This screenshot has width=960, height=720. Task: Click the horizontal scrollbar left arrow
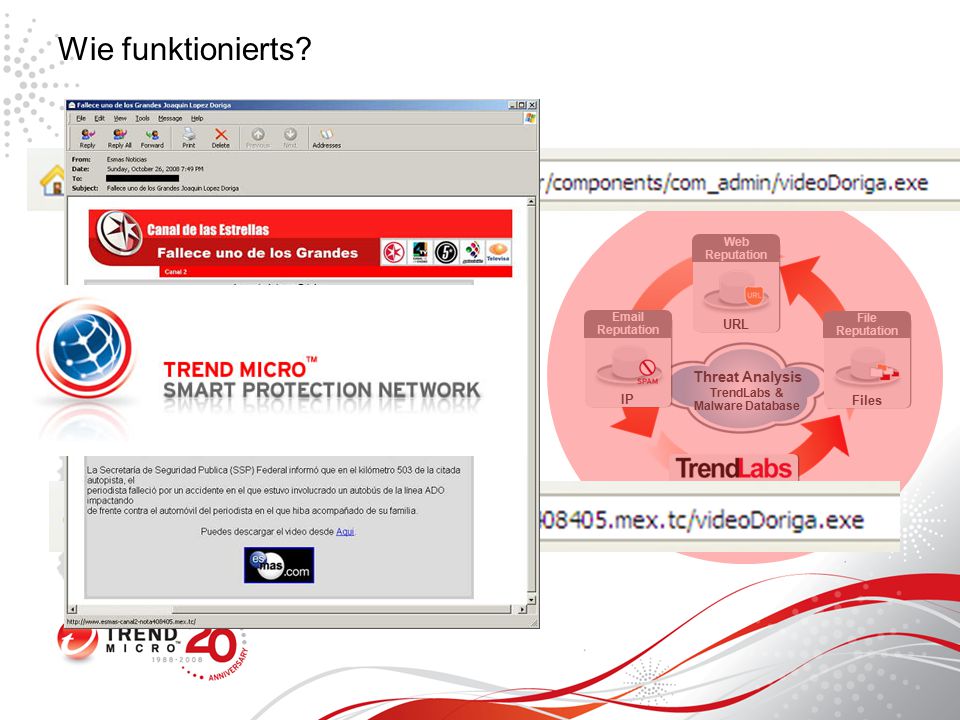click(x=72, y=609)
